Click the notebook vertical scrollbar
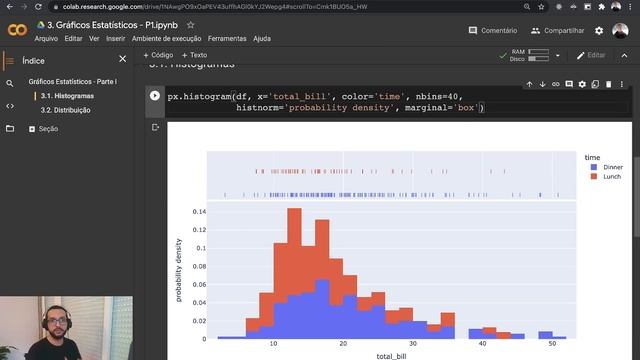Viewport: 640px width, 360px height. [637, 196]
